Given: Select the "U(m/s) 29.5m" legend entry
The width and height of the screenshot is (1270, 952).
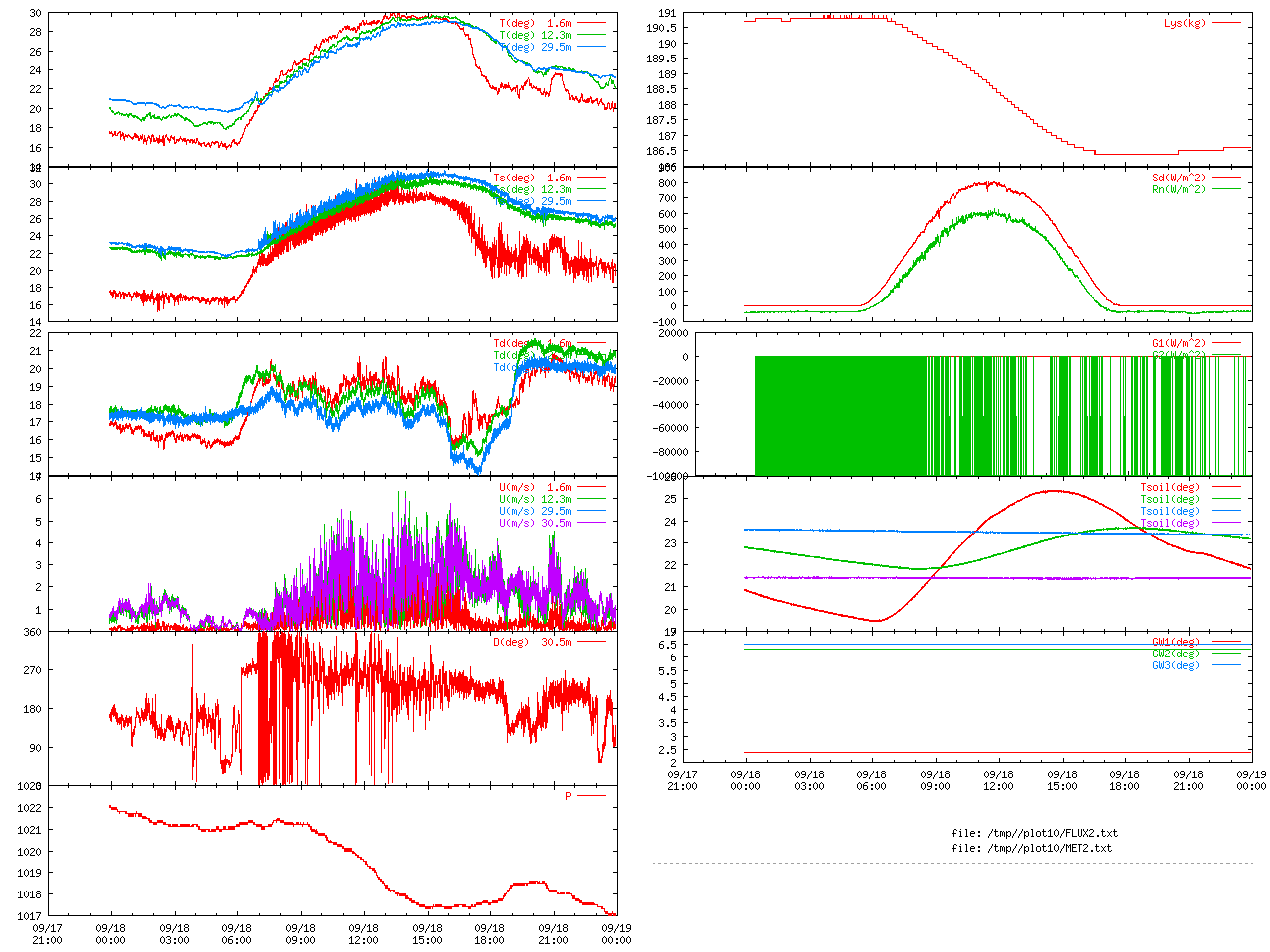Looking at the screenshot, I should [x=535, y=511].
